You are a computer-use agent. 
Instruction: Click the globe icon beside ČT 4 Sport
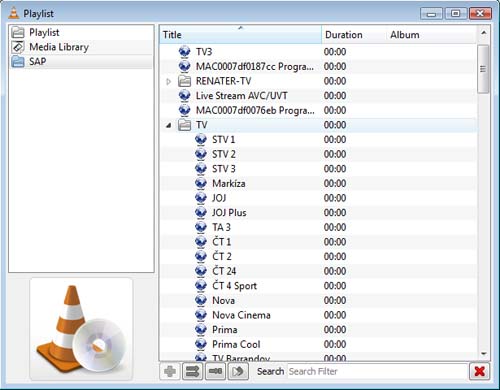(x=201, y=286)
